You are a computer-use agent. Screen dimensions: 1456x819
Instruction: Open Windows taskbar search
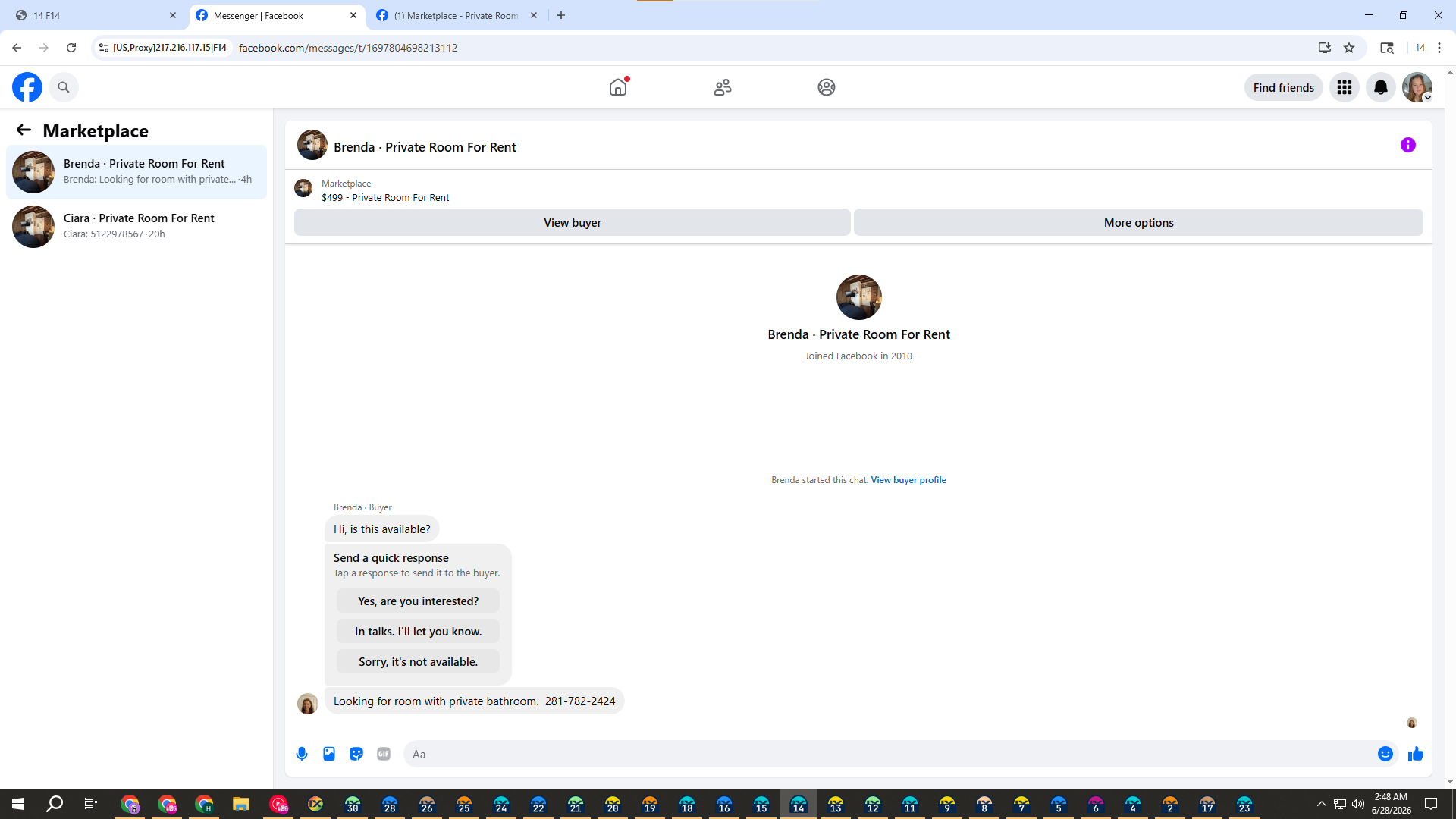(x=55, y=804)
